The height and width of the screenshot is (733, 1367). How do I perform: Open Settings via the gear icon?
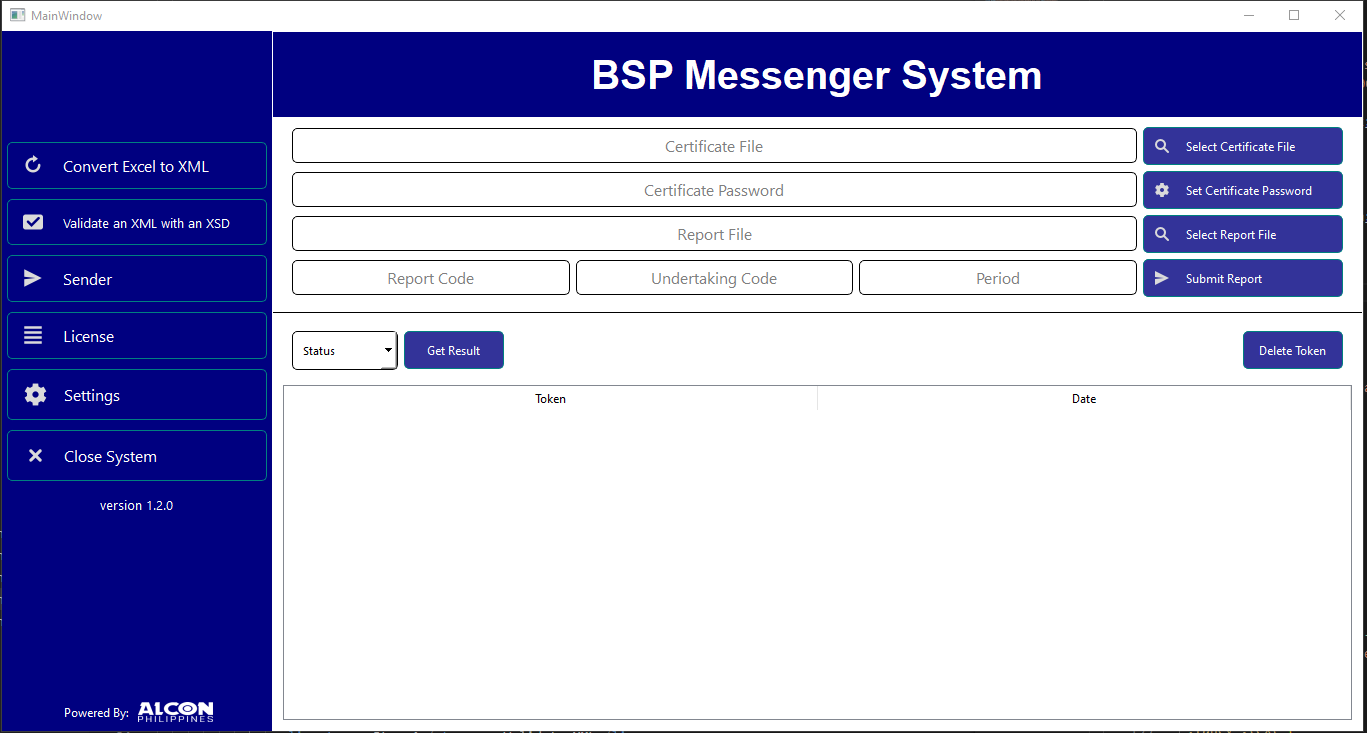(35, 394)
